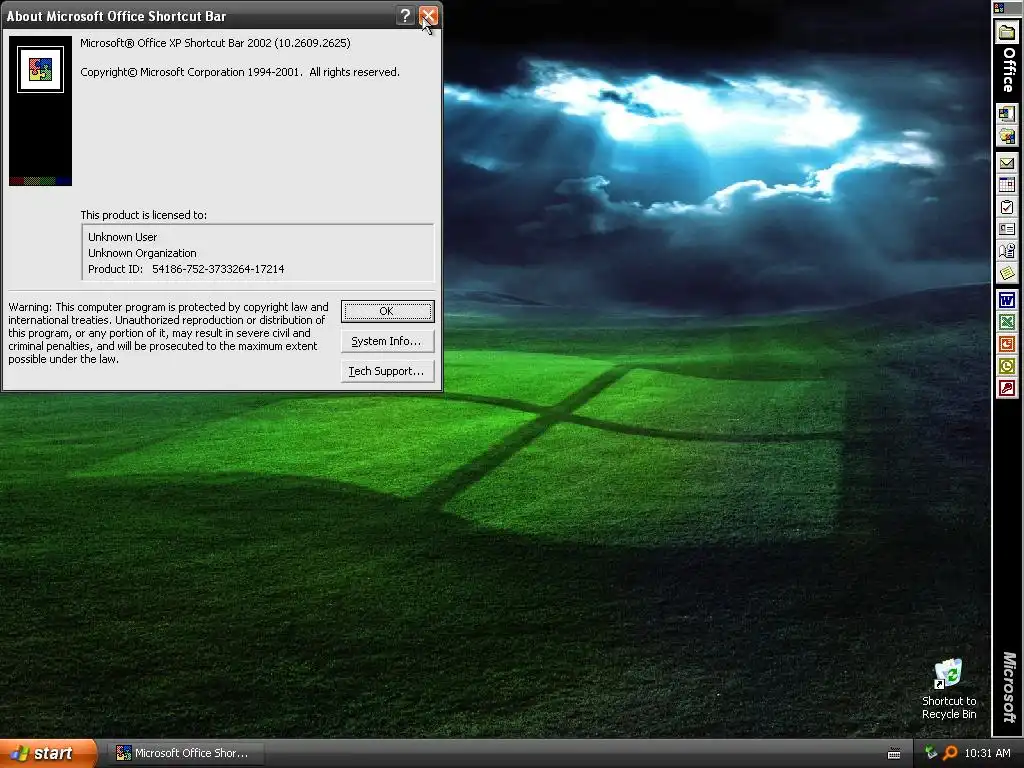Launch Microsoft Excel from shortcut bar

(1006, 322)
